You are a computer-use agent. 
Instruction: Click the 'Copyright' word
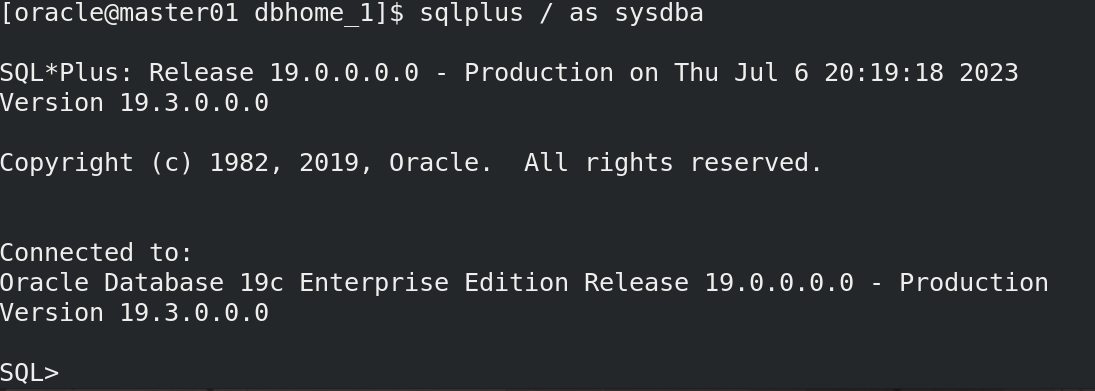coord(66,163)
